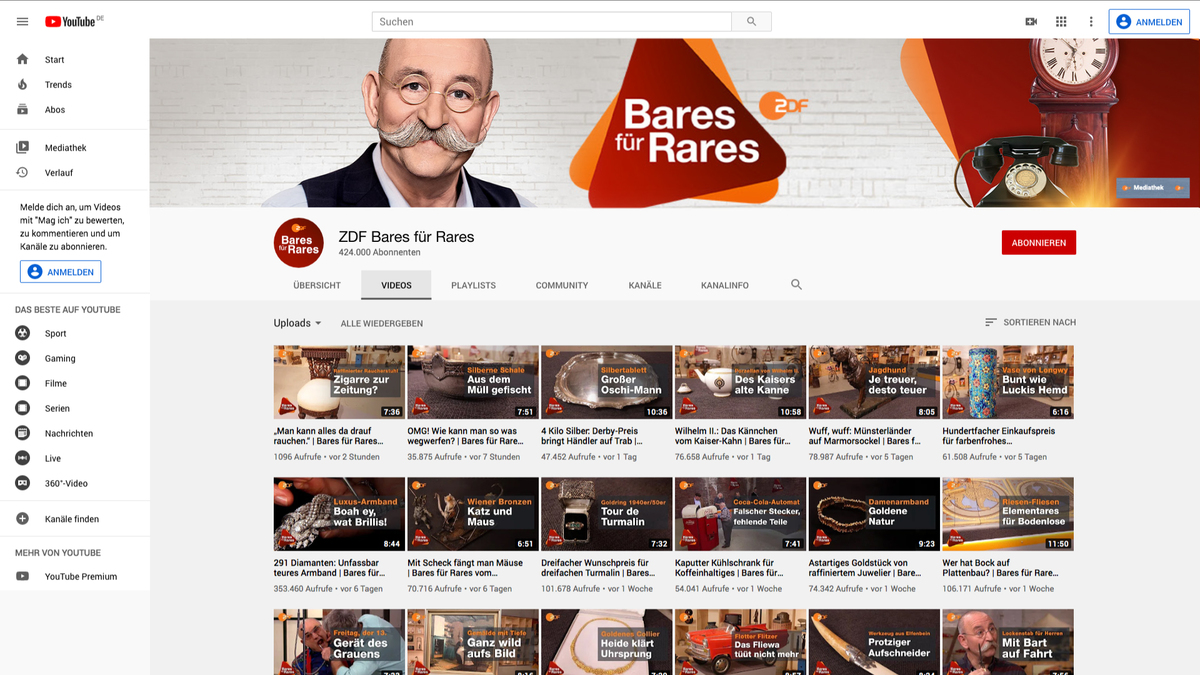Open the YouTube apps grid icon
This screenshot has height=675, width=1200.
click(x=1061, y=21)
